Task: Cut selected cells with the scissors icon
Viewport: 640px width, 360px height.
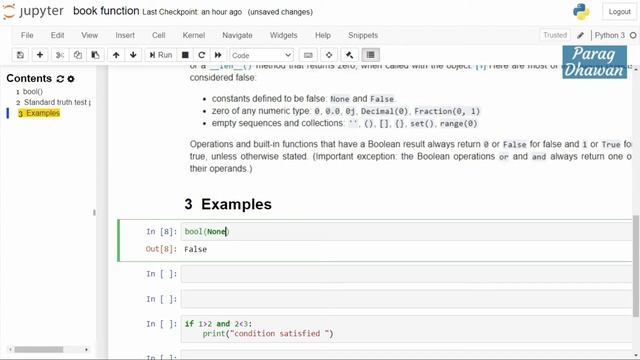Action: (x=60, y=55)
